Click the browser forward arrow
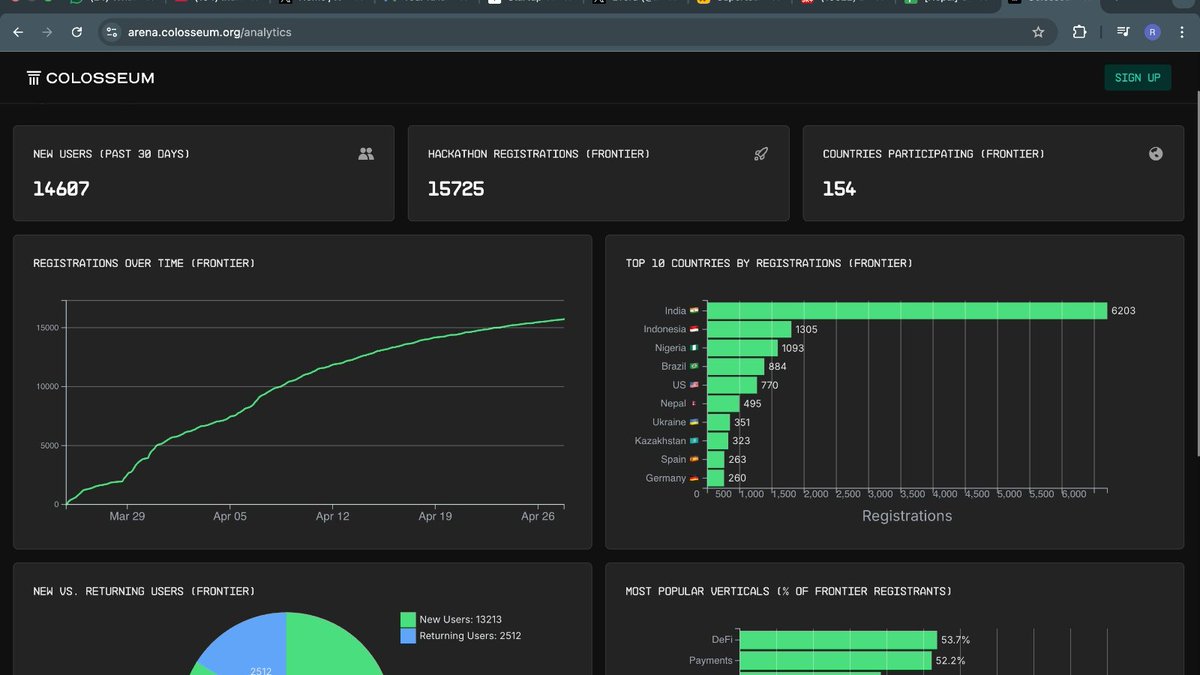 (x=47, y=32)
